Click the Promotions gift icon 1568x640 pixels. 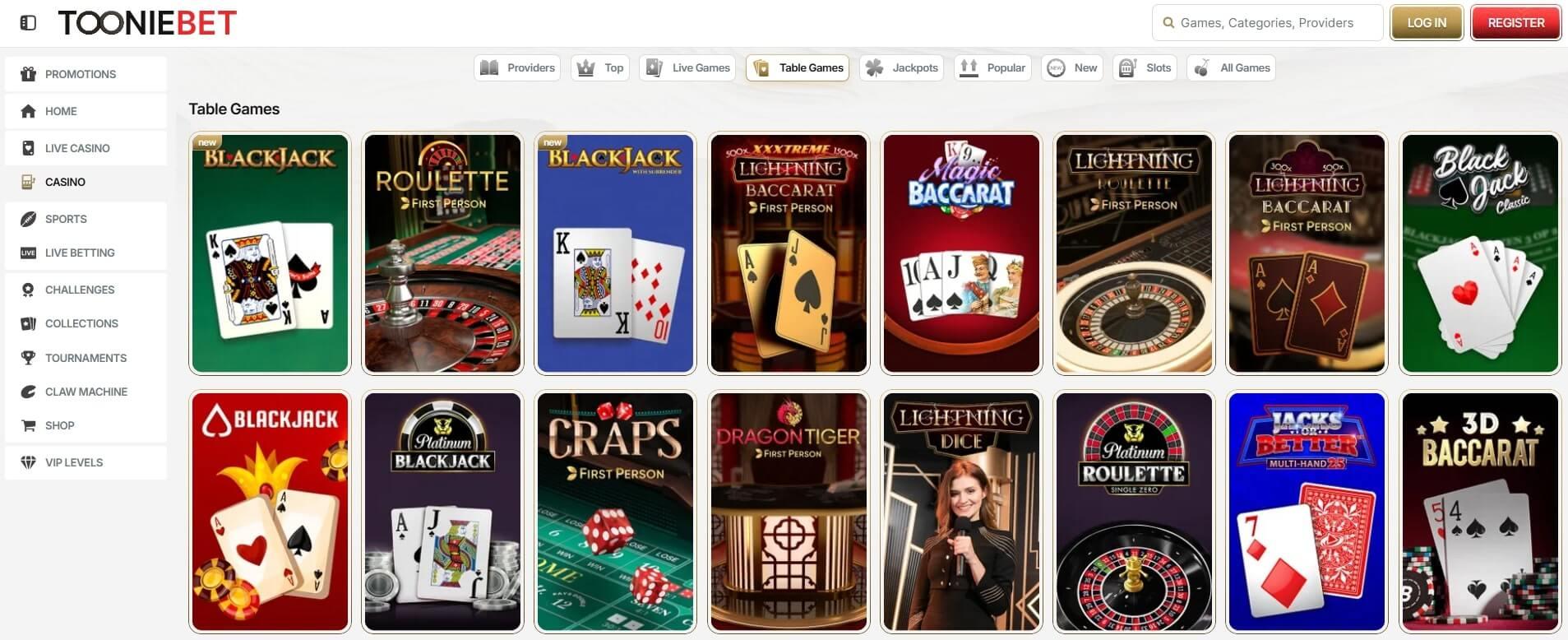tap(28, 74)
